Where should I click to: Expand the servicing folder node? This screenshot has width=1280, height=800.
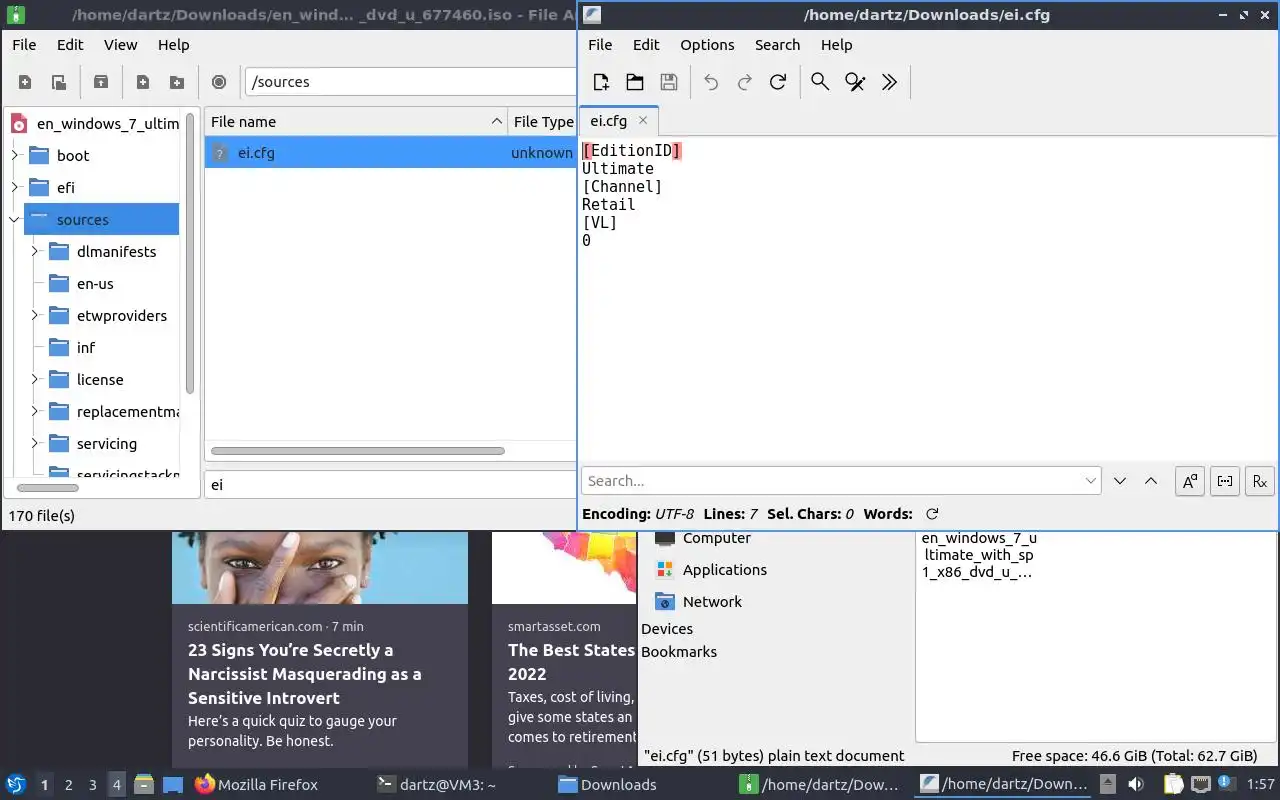35,444
